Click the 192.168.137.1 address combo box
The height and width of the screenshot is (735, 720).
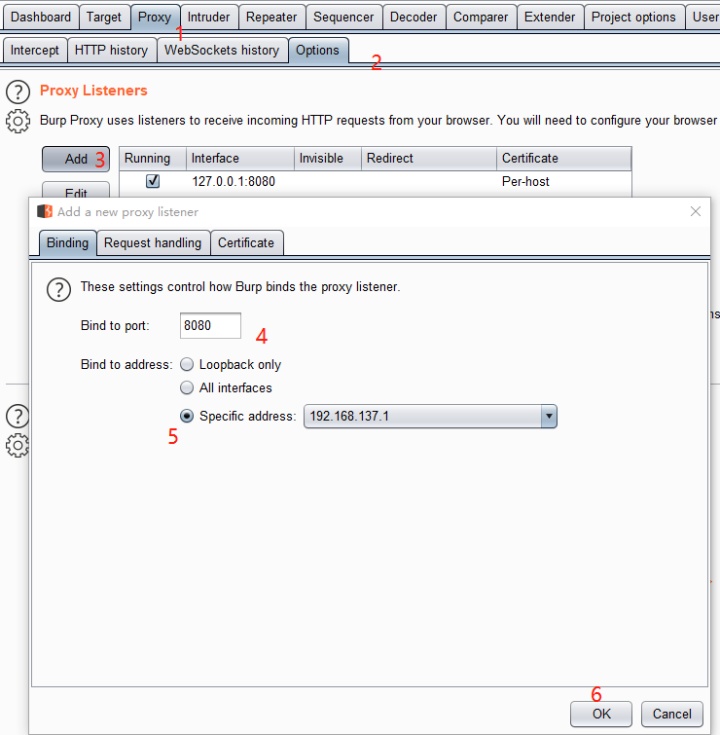[430, 416]
